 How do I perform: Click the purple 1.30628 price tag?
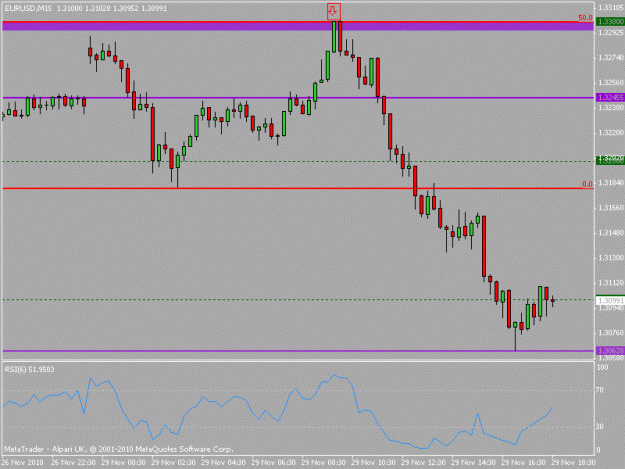click(x=610, y=351)
